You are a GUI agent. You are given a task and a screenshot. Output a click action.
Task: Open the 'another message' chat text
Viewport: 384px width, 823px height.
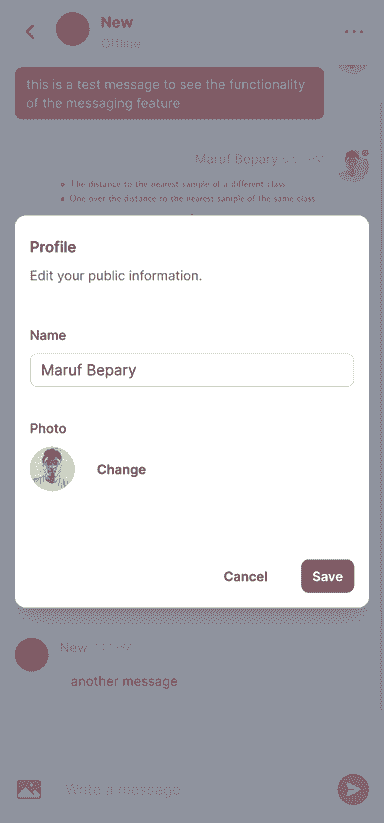(124, 682)
